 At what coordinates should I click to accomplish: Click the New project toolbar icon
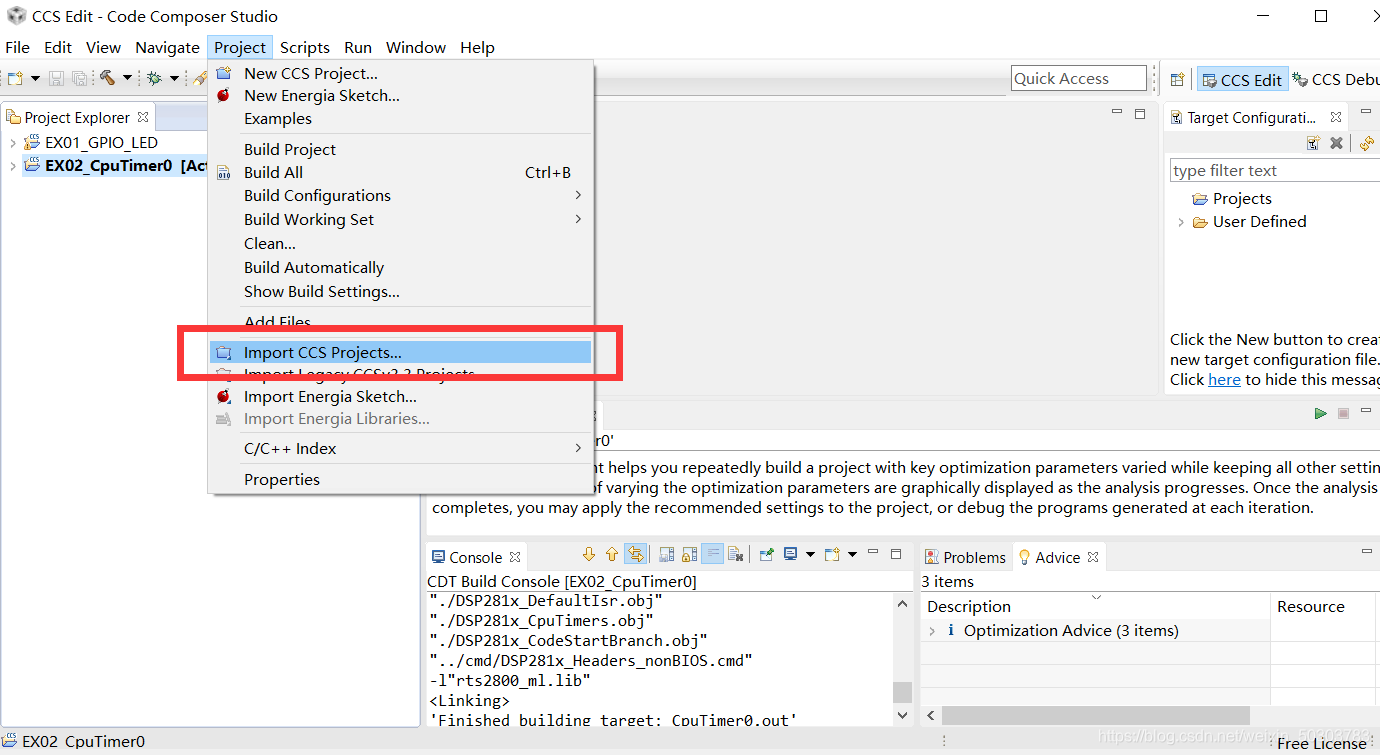click(15, 78)
